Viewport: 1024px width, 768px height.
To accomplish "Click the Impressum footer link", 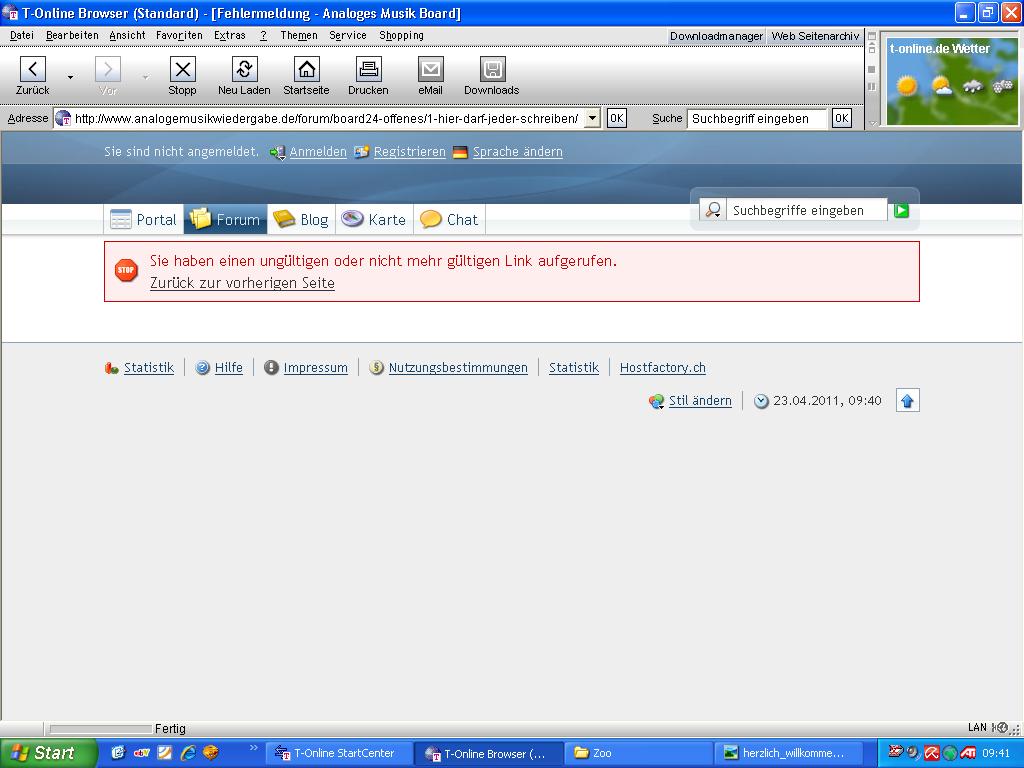I will [315, 368].
